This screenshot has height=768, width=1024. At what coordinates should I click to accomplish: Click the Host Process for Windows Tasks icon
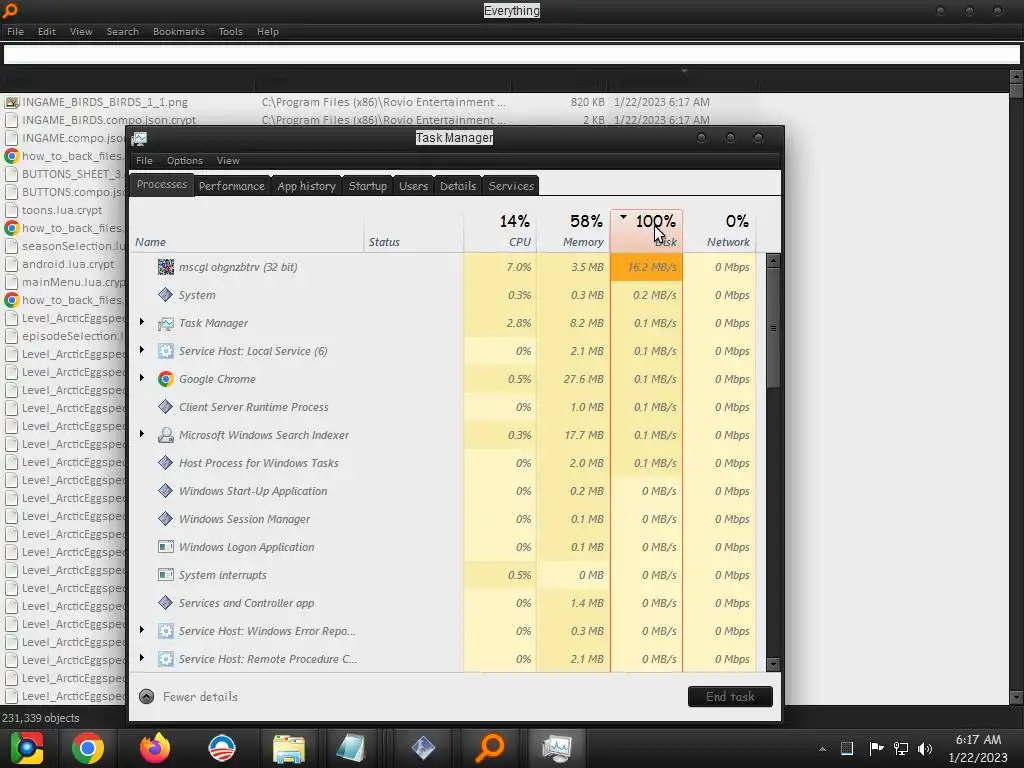point(166,463)
